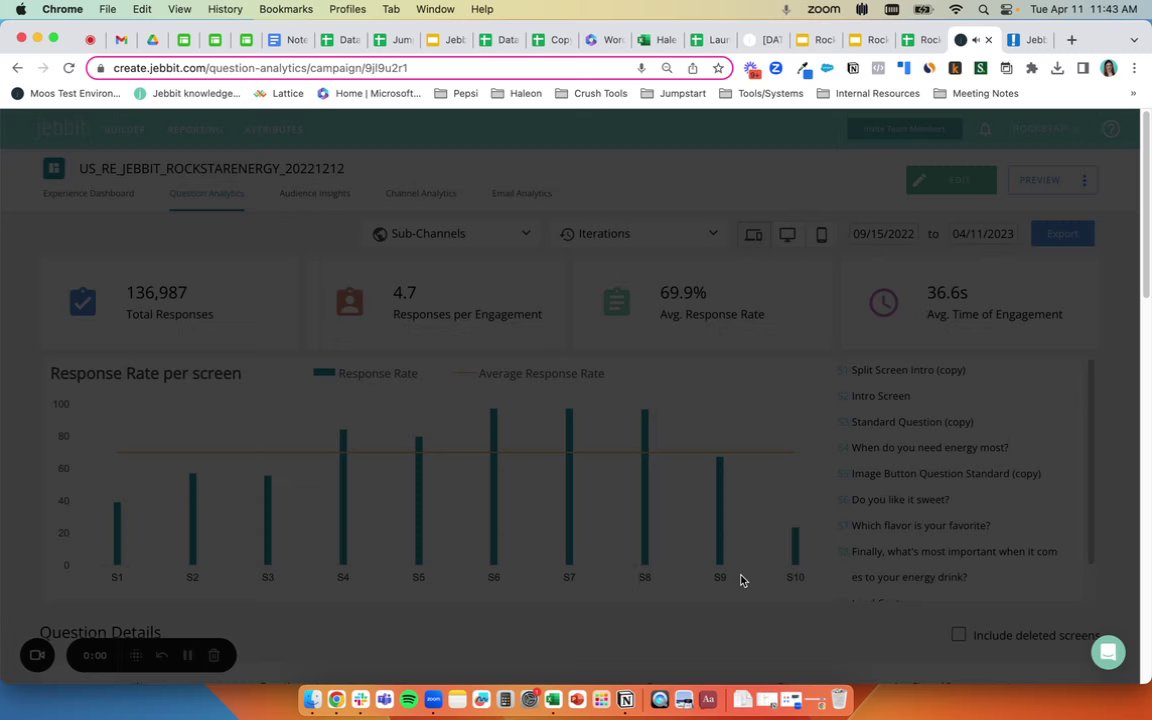
Task: Open the help question mark icon
Action: [x=1111, y=129]
